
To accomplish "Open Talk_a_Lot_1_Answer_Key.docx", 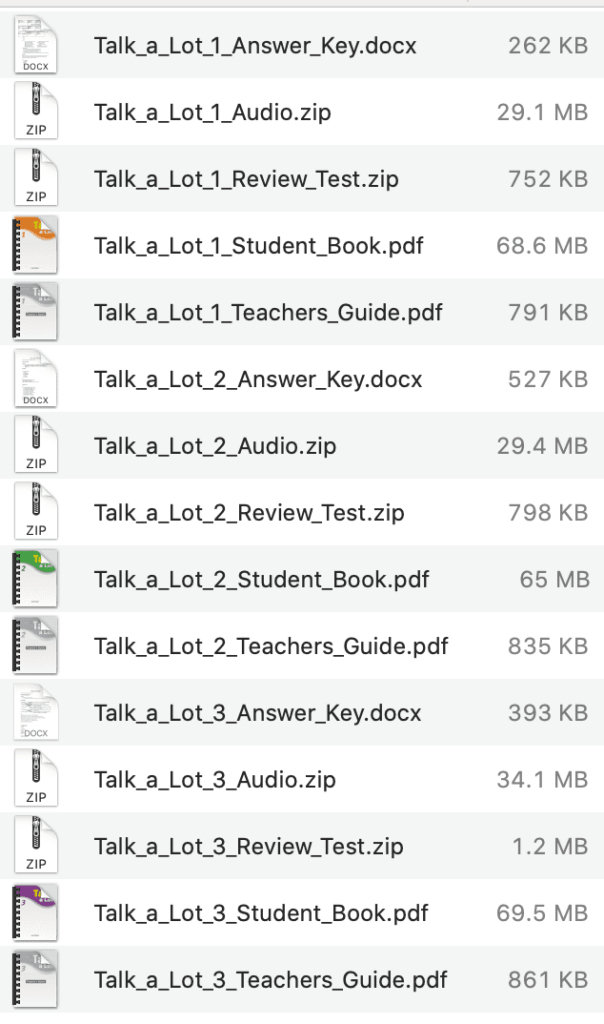I will [257, 45].
